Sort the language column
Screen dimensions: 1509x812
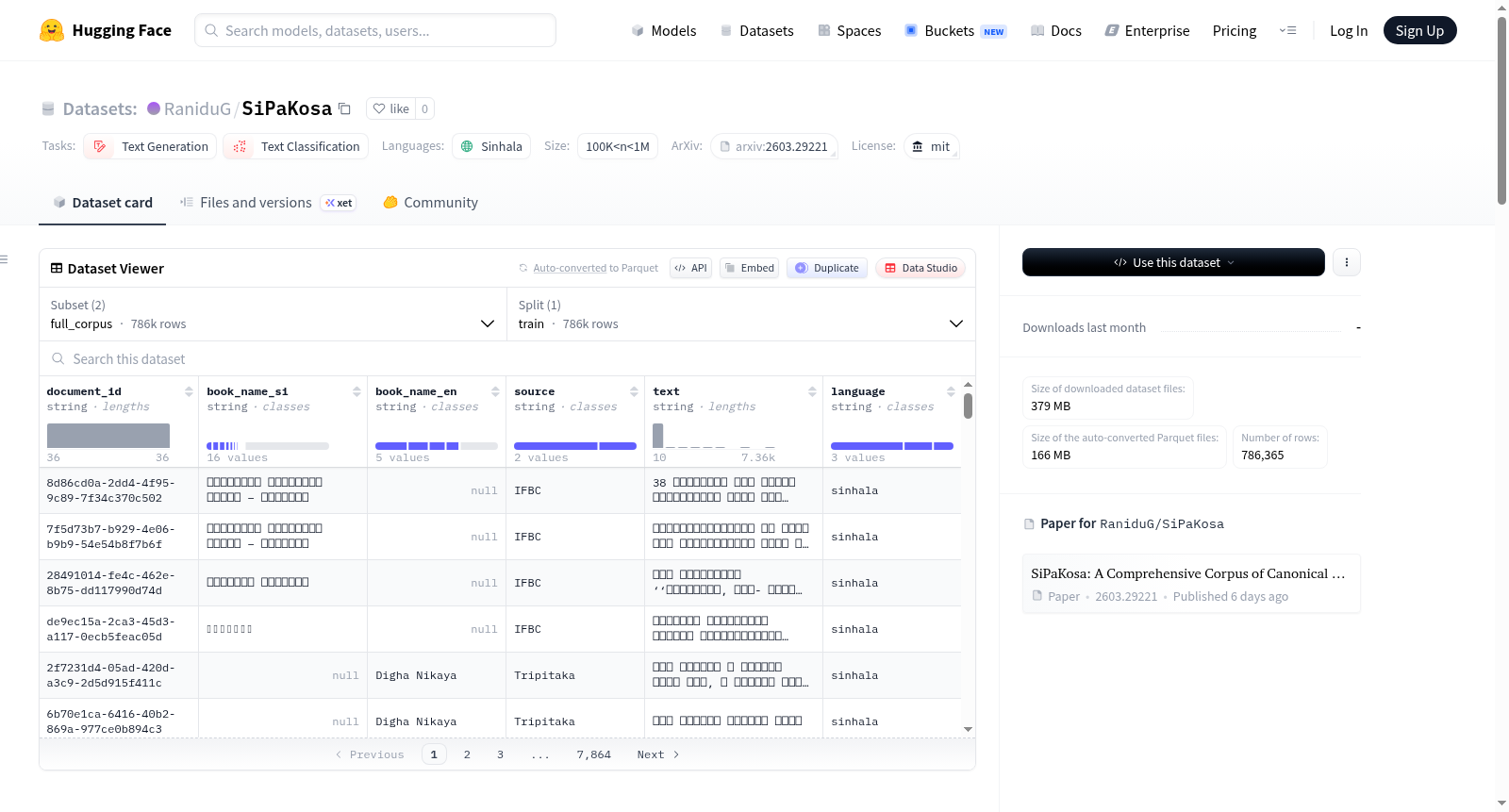(x=951, y=391)
